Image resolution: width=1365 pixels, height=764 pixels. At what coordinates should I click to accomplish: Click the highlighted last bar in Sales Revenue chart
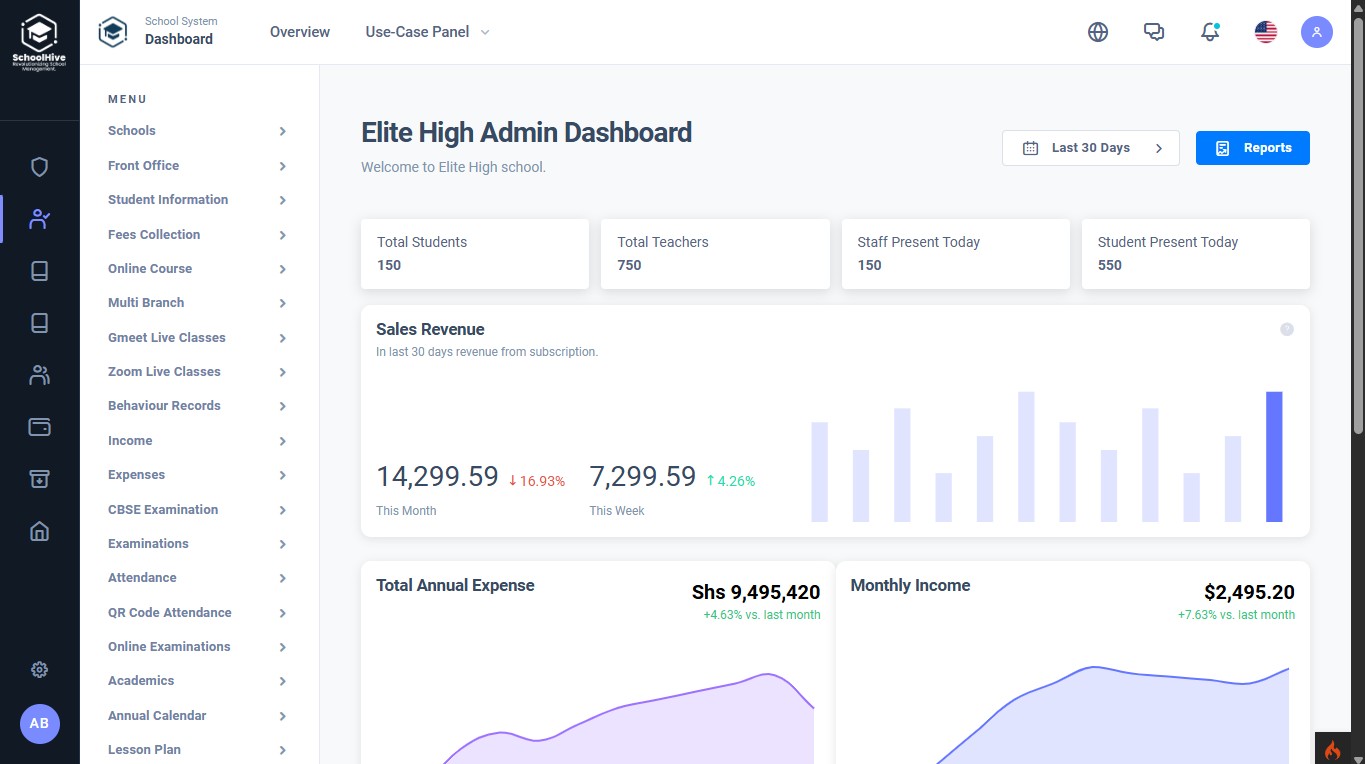pyautogui.click(x=1273, y=456)
